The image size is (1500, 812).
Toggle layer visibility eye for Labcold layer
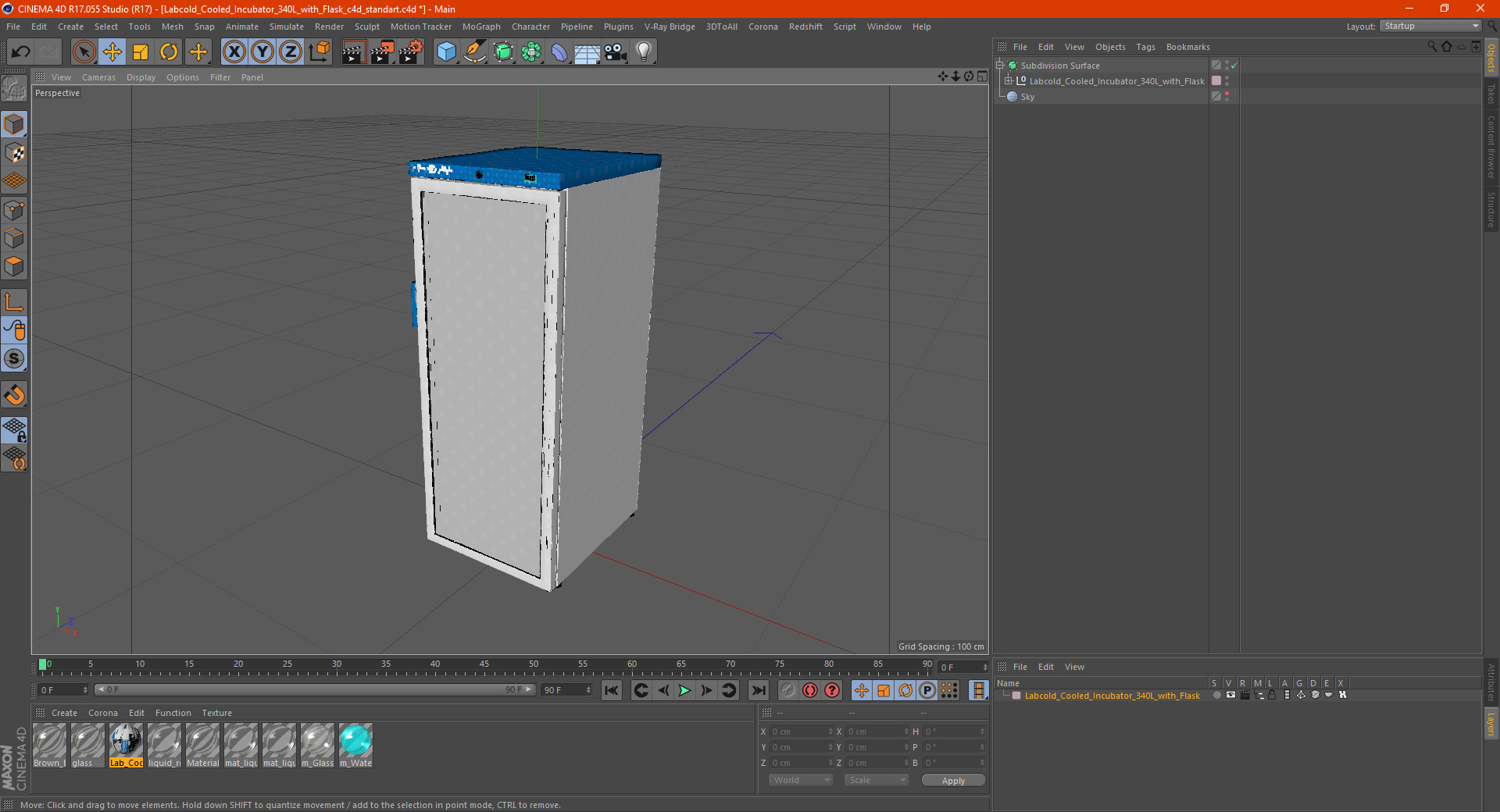pos(1230,695)
